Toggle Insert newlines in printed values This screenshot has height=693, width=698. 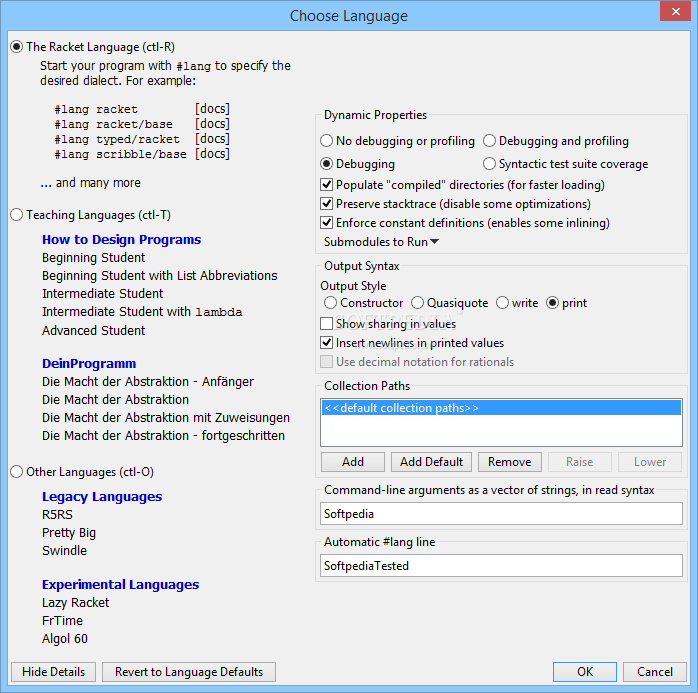click(326, 343)
